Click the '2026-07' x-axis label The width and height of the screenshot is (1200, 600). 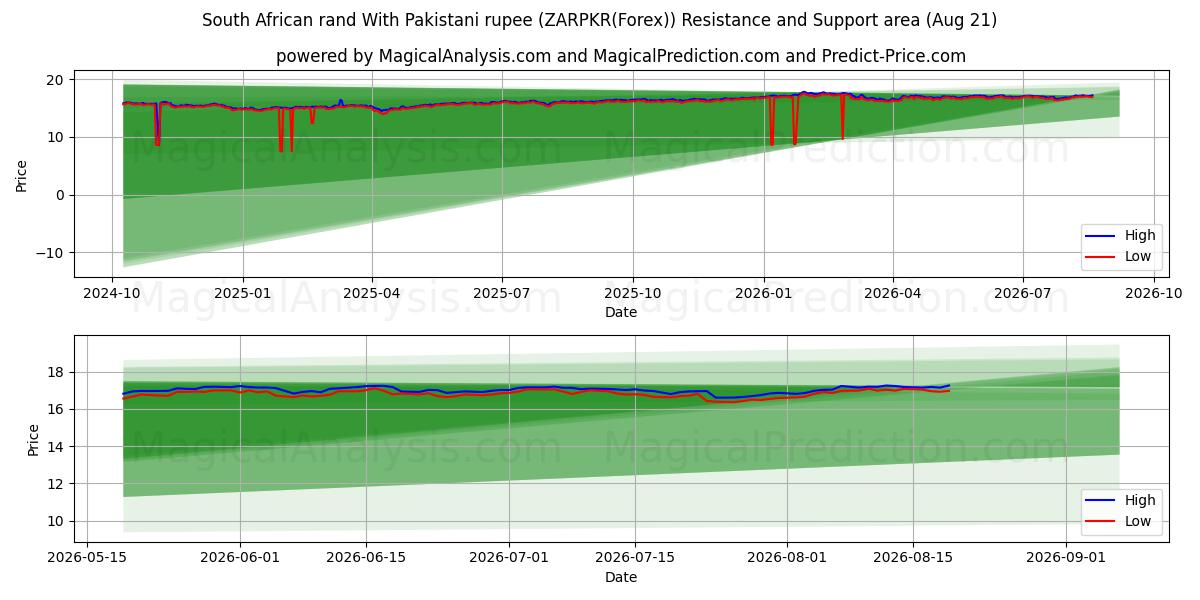pyautogui.click(x=1022, y=294)
